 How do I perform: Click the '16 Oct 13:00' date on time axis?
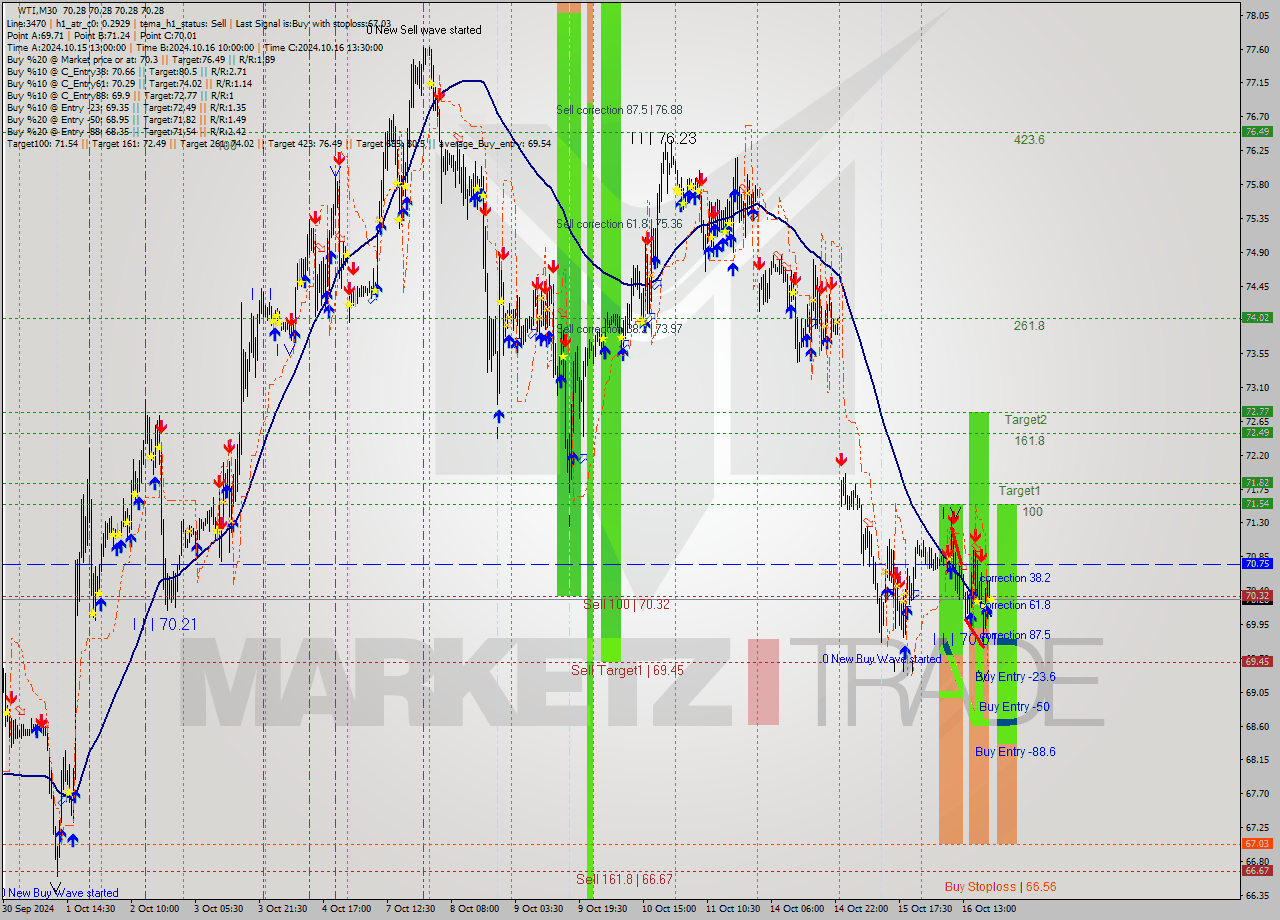988,909
